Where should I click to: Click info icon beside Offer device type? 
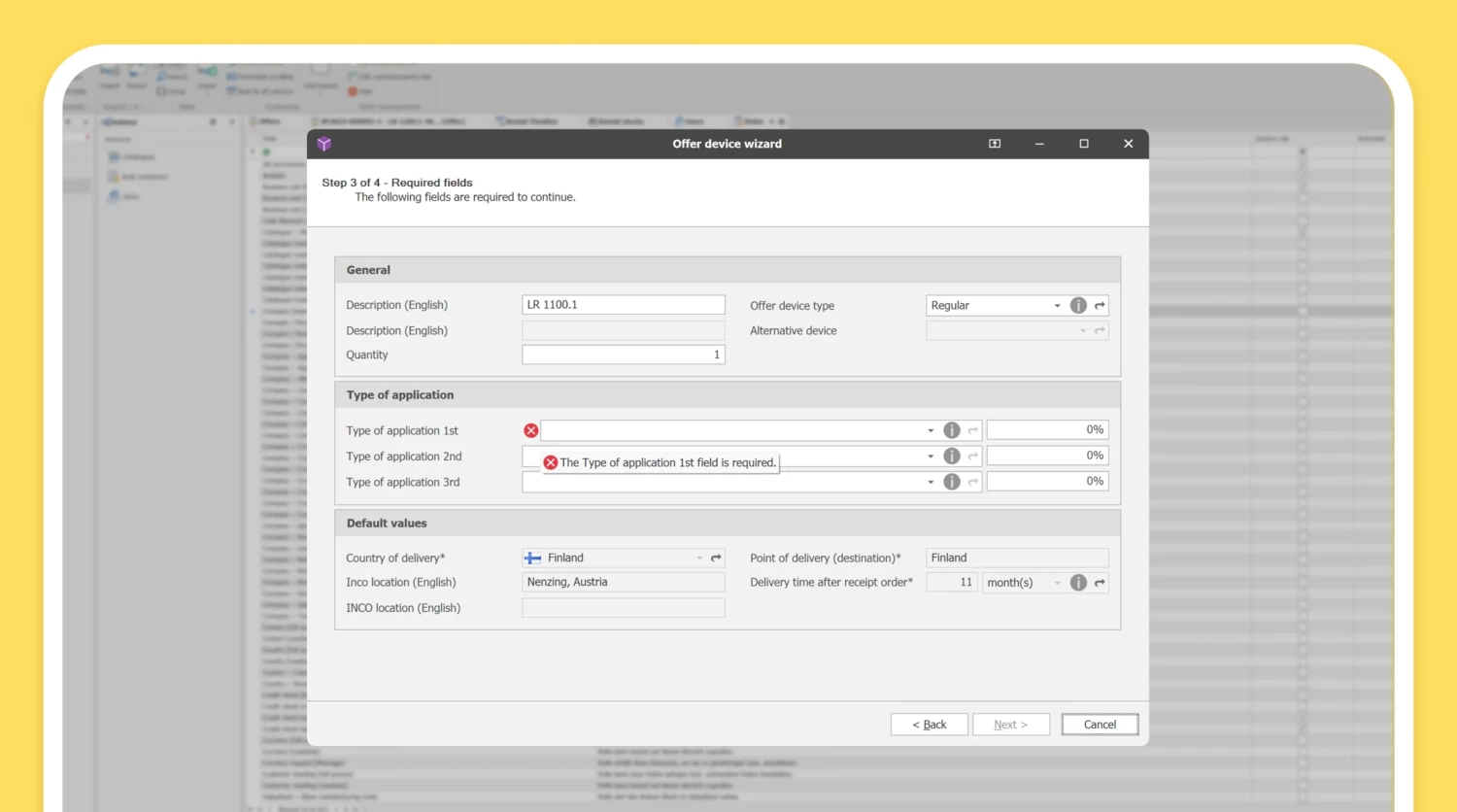click(1078, 305)
